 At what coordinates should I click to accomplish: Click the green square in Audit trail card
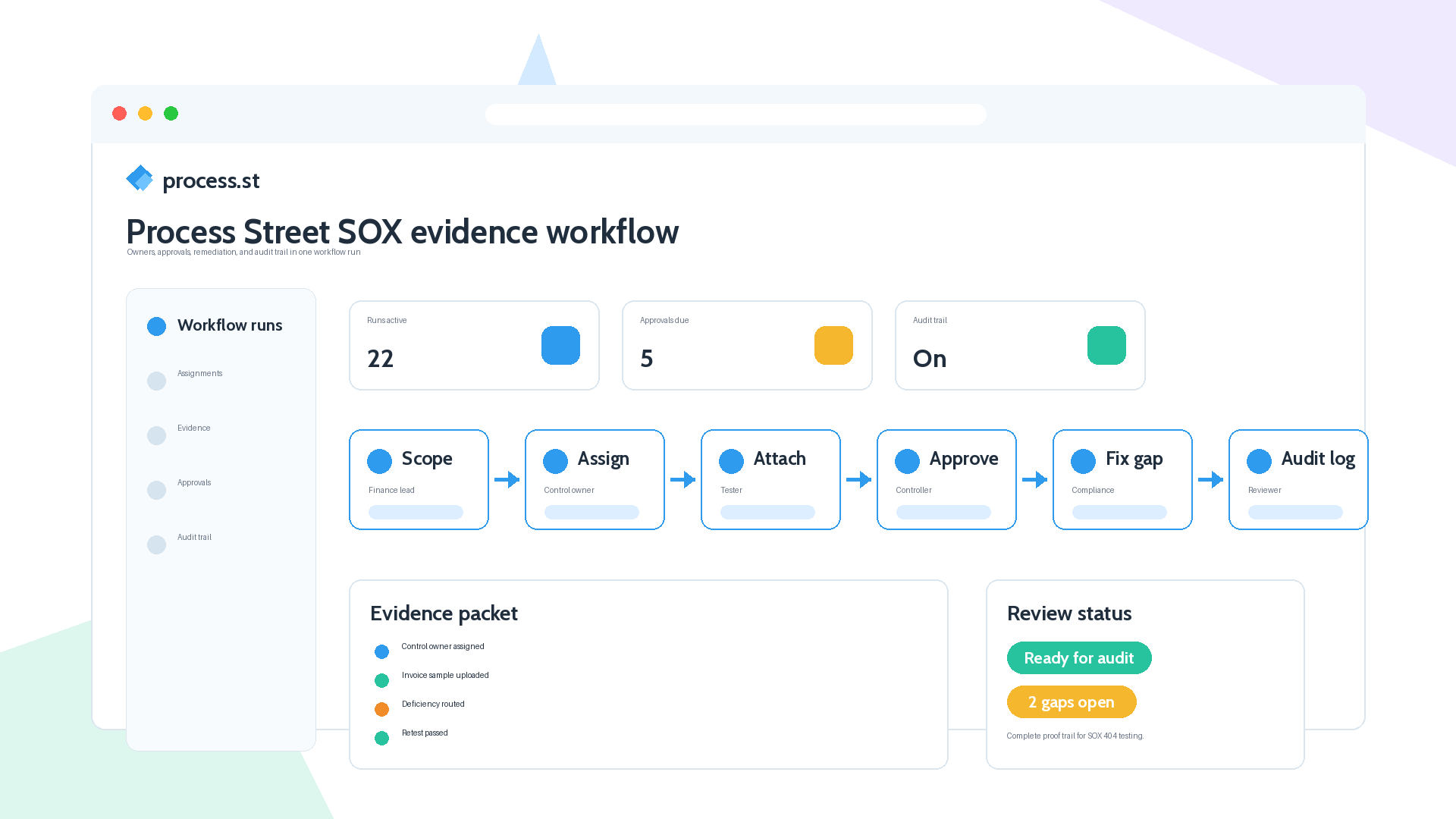click(1106, 345)
